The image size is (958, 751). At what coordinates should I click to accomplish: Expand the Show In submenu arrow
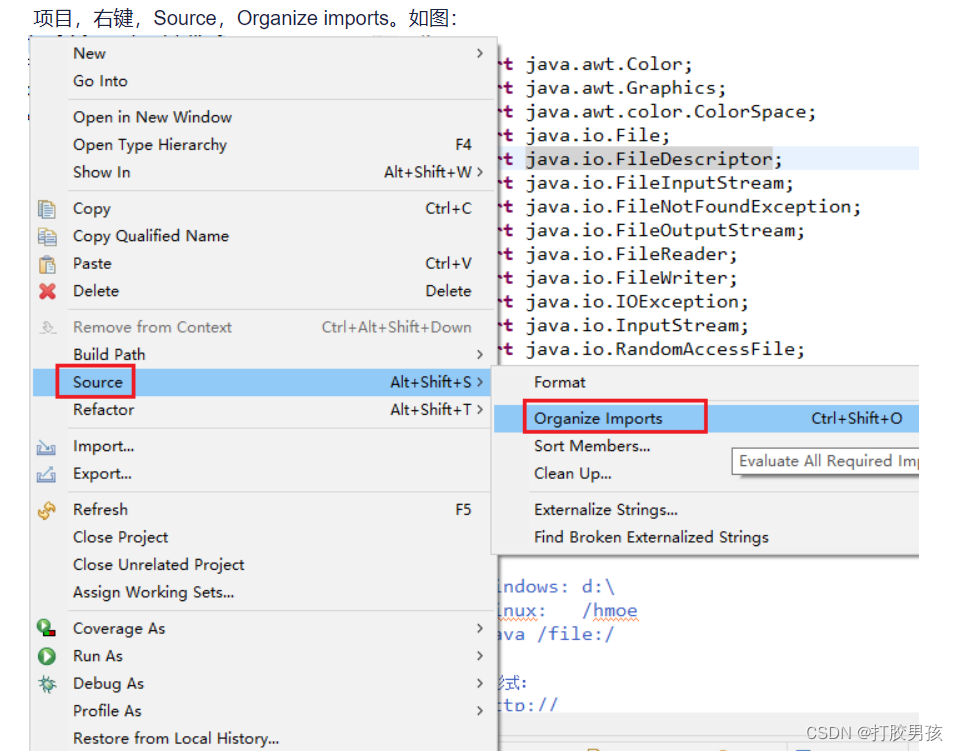pyautogui.click(x=480, y=172)
